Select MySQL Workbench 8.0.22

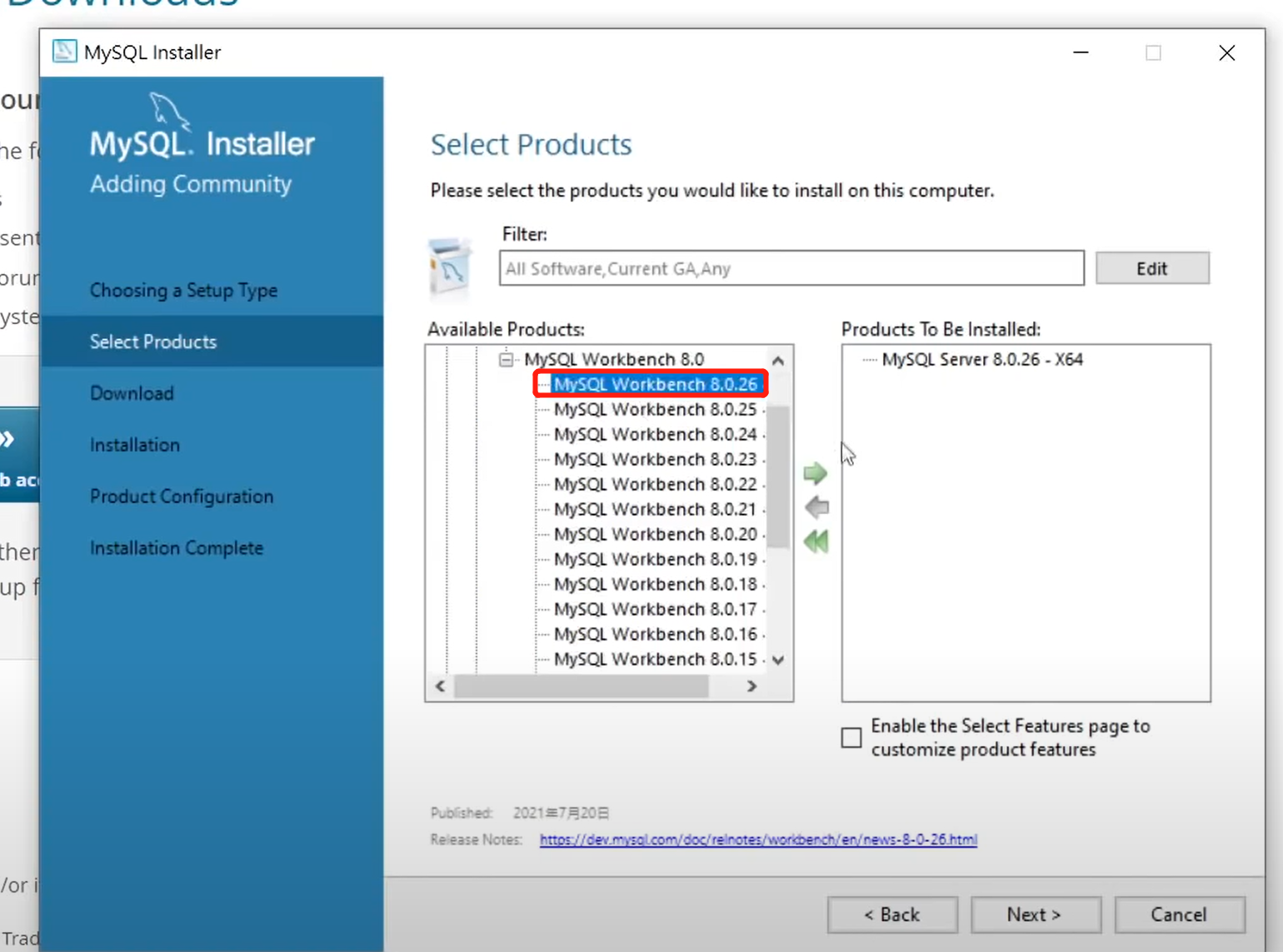[x=656, y=484]
